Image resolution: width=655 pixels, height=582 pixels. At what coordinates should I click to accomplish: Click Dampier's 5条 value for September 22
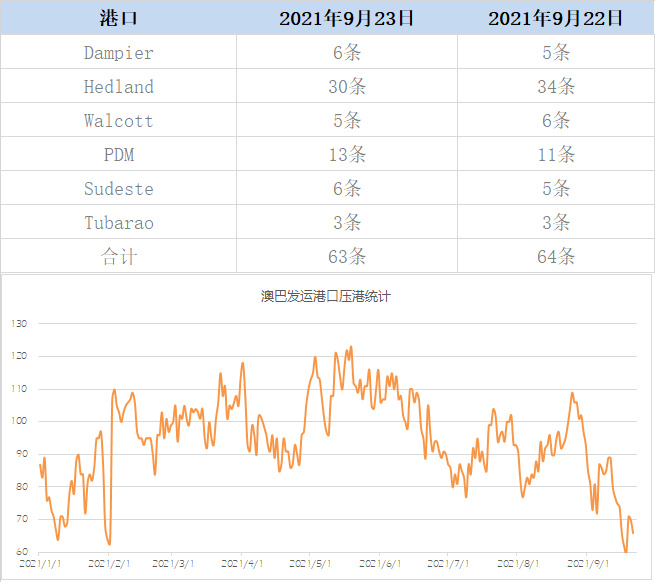(x=556, y=53)
